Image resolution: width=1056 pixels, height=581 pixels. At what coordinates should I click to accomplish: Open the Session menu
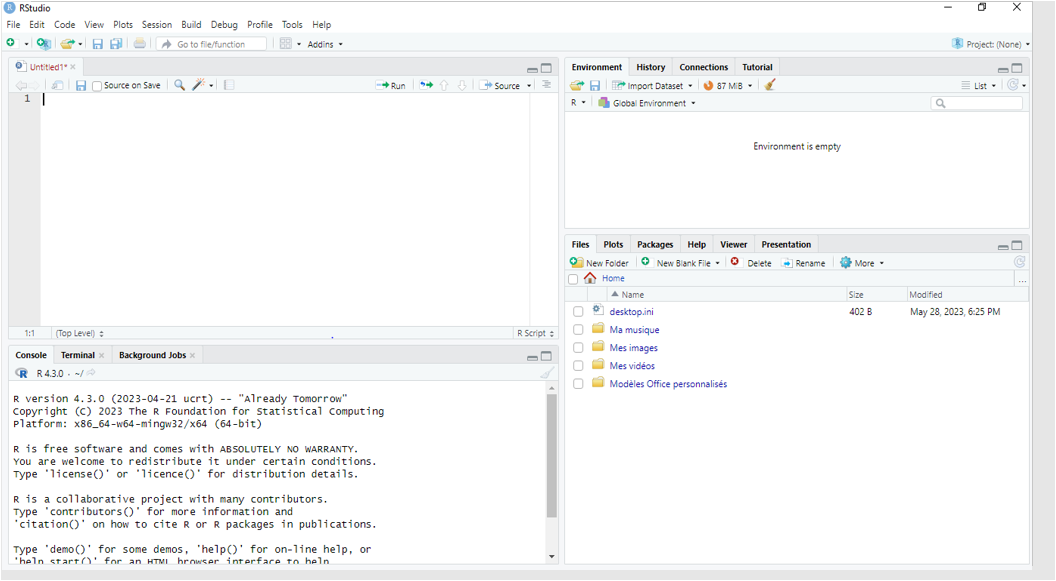coord(156,24)
